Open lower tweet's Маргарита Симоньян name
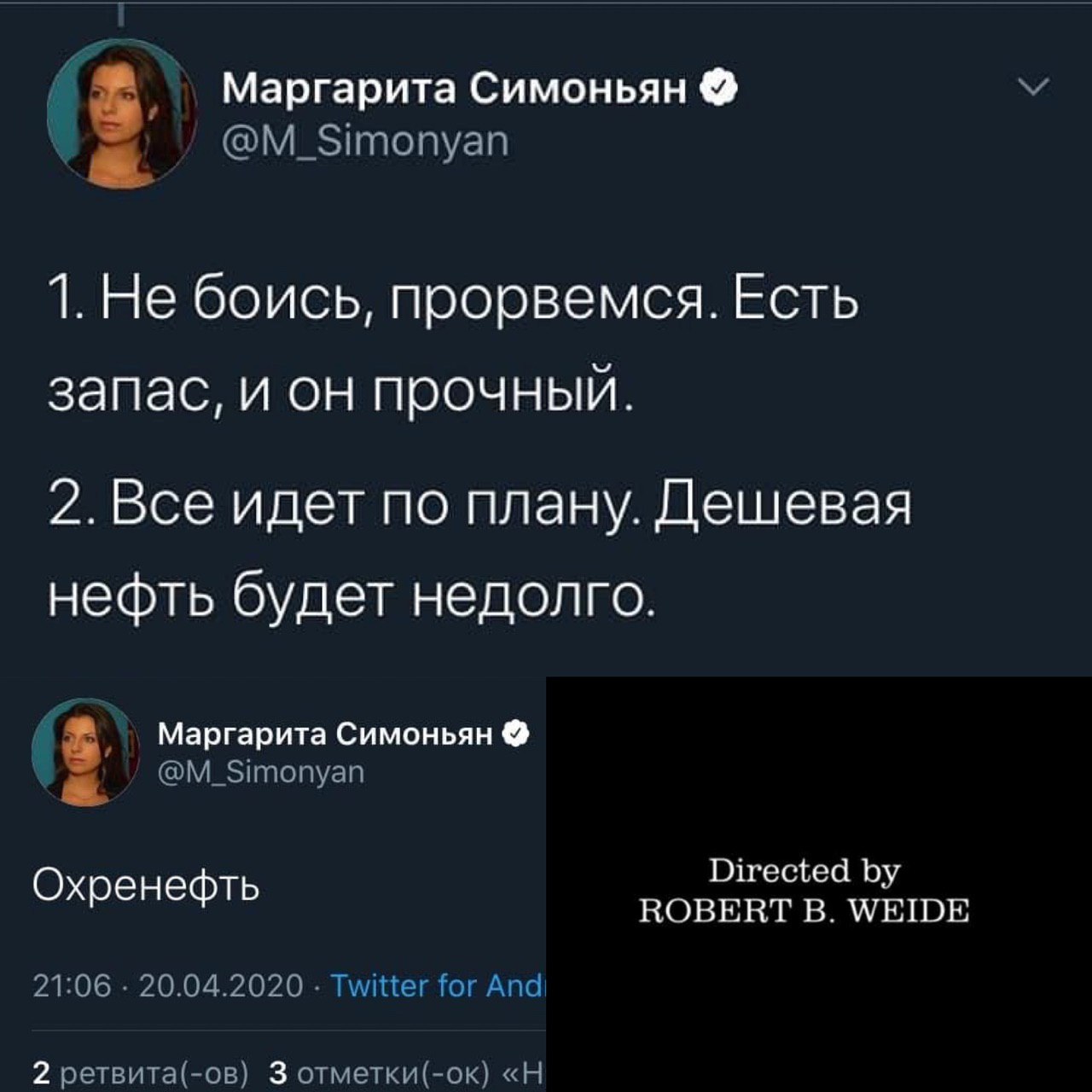The height and width of the screenshot is (1092, 1092). (x=325, y=735)
